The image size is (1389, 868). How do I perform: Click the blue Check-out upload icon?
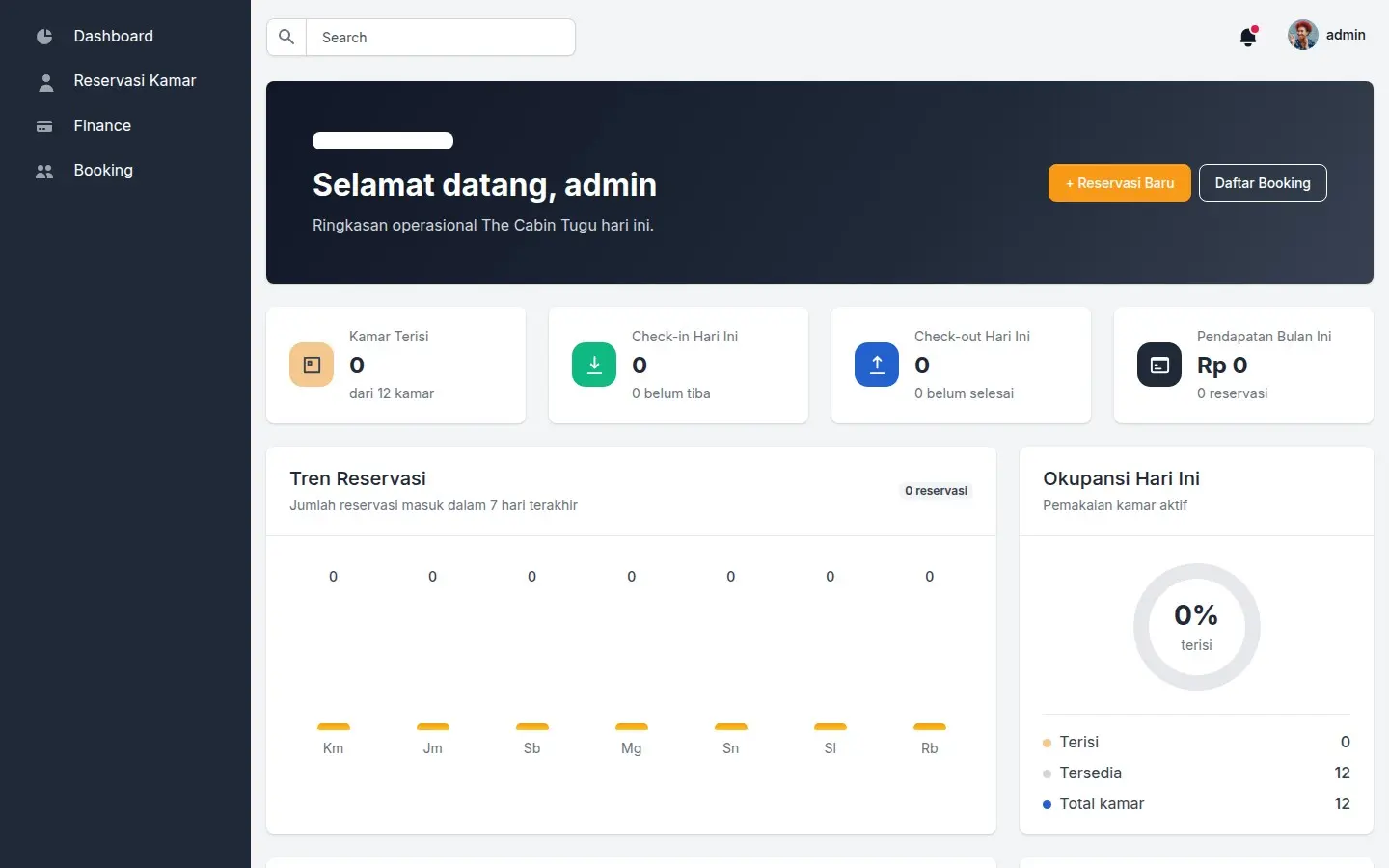tap(877, 365)
